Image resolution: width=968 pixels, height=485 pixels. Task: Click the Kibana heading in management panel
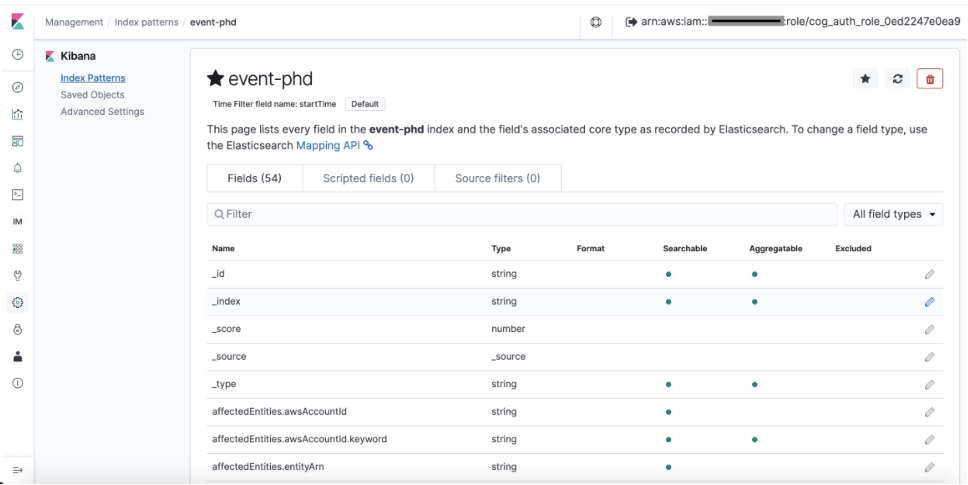tap(78, 56)
